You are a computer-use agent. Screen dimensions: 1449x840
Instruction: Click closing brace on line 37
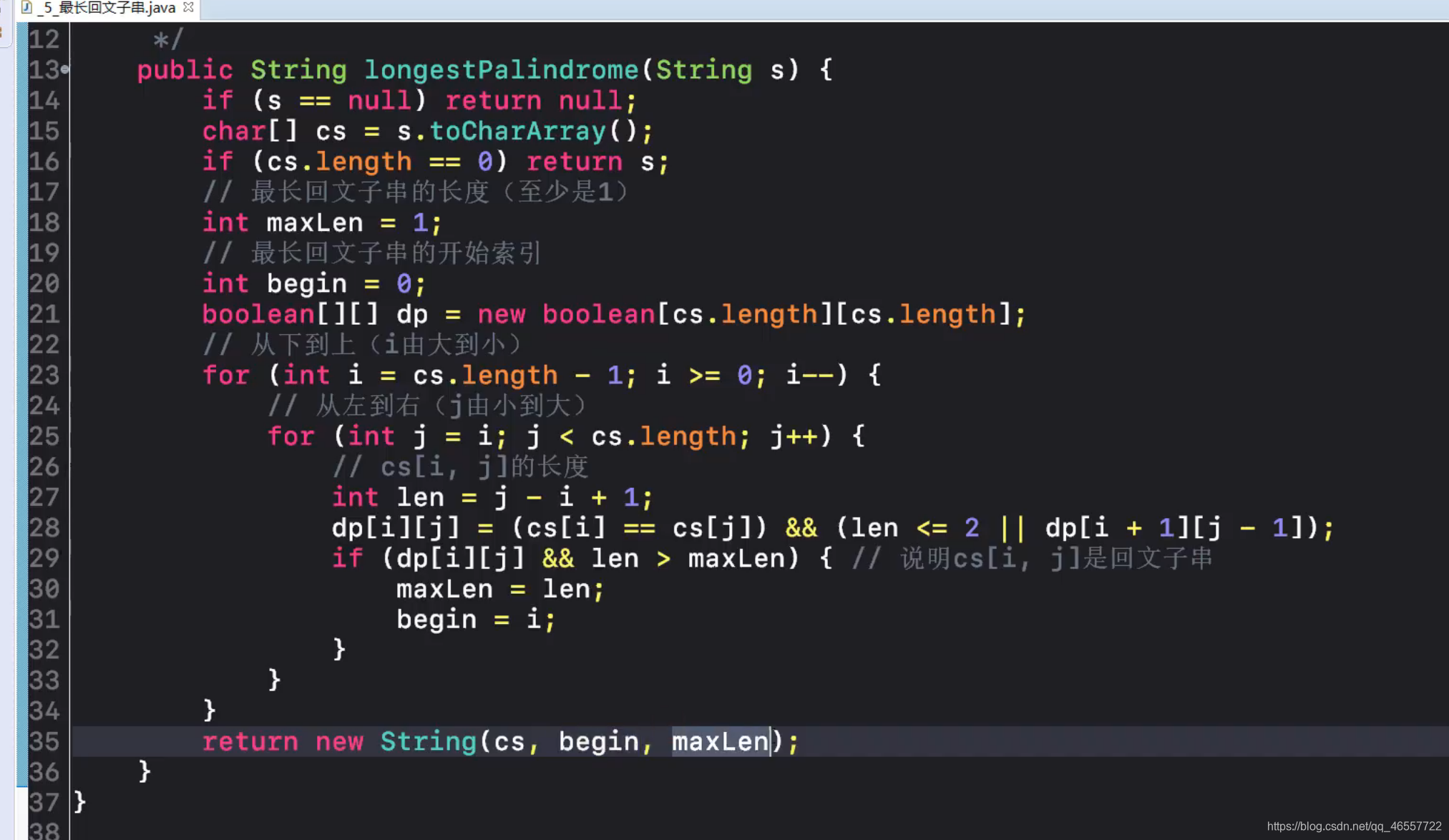coord(79,802)
